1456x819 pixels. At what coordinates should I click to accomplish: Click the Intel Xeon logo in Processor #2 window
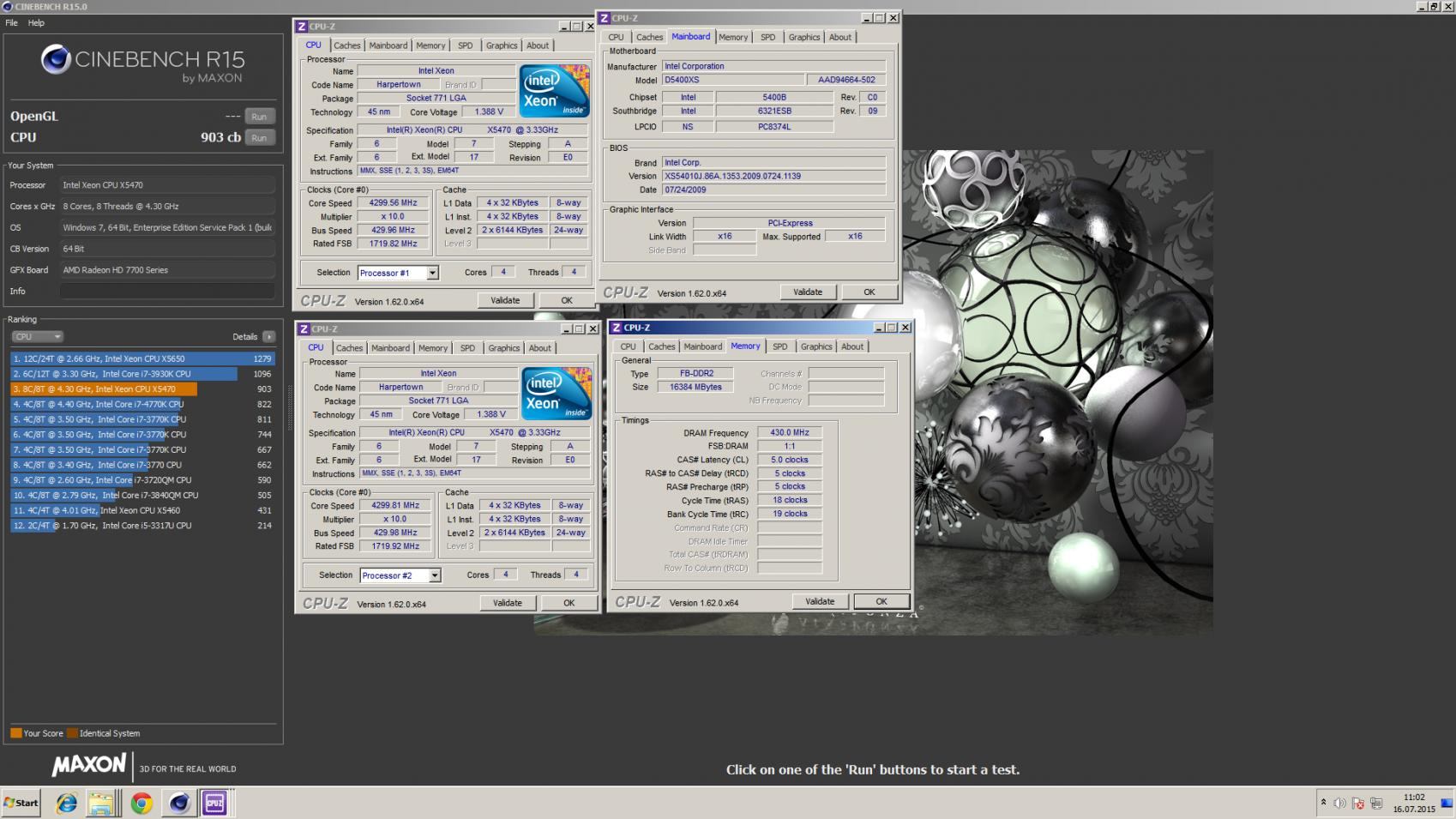point(557,394)
